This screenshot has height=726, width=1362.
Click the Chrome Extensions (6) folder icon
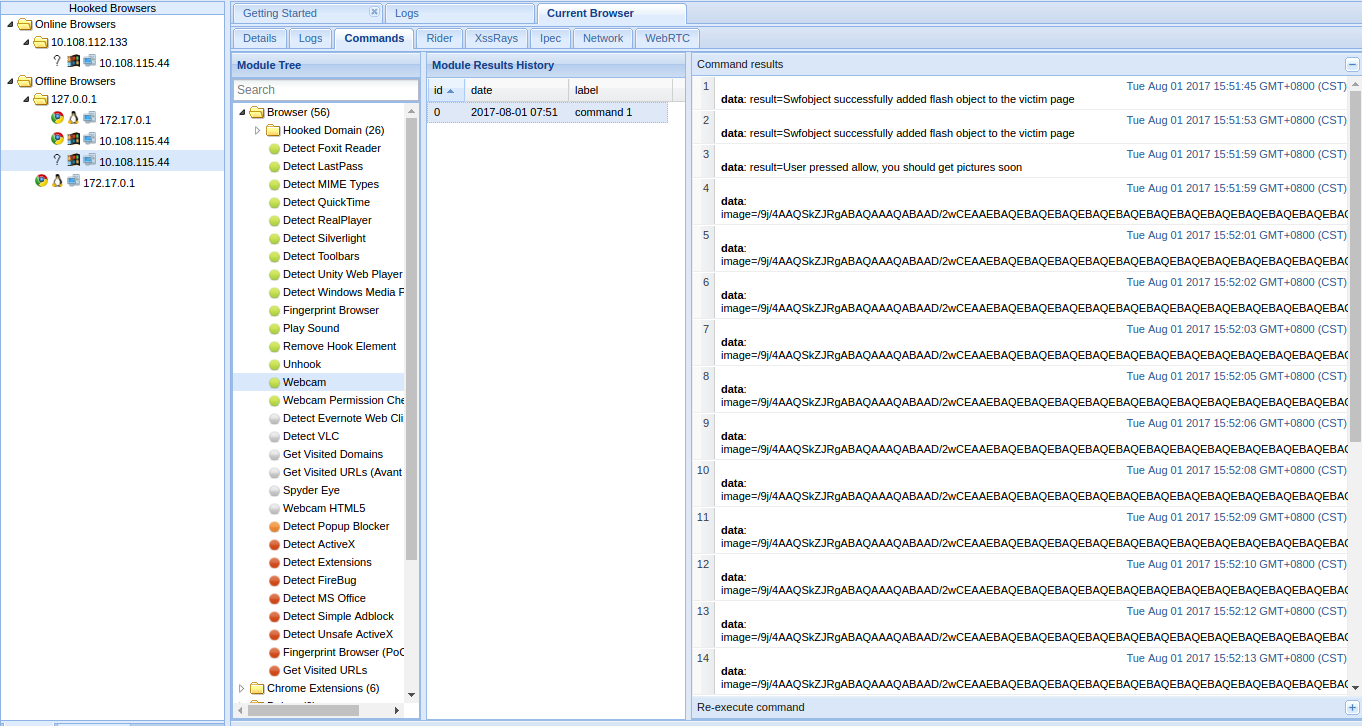(257, 688)
